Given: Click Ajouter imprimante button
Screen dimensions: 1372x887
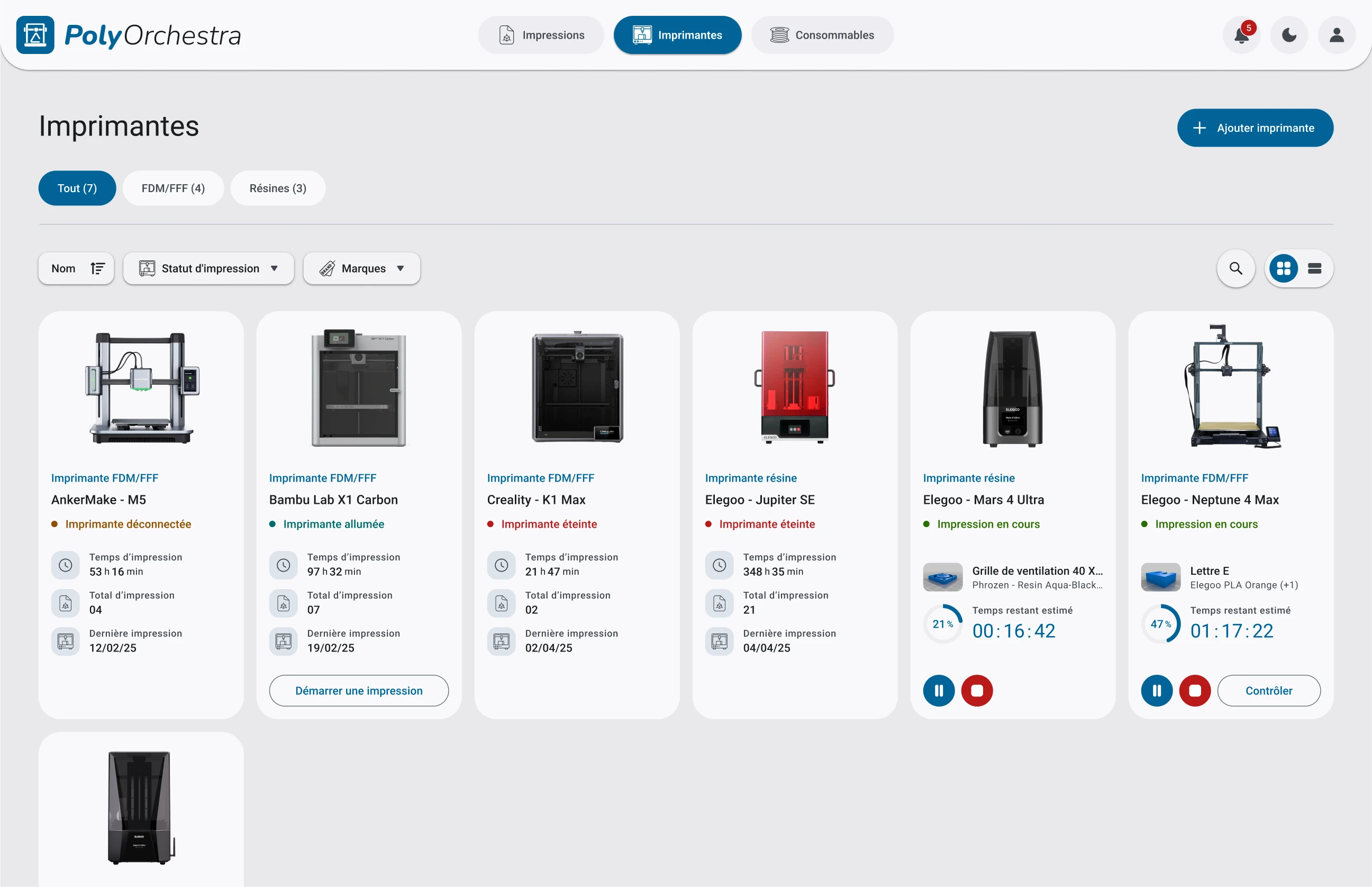Looking at the screenshot, I should pyautogui.click(x=1255, y=128).
